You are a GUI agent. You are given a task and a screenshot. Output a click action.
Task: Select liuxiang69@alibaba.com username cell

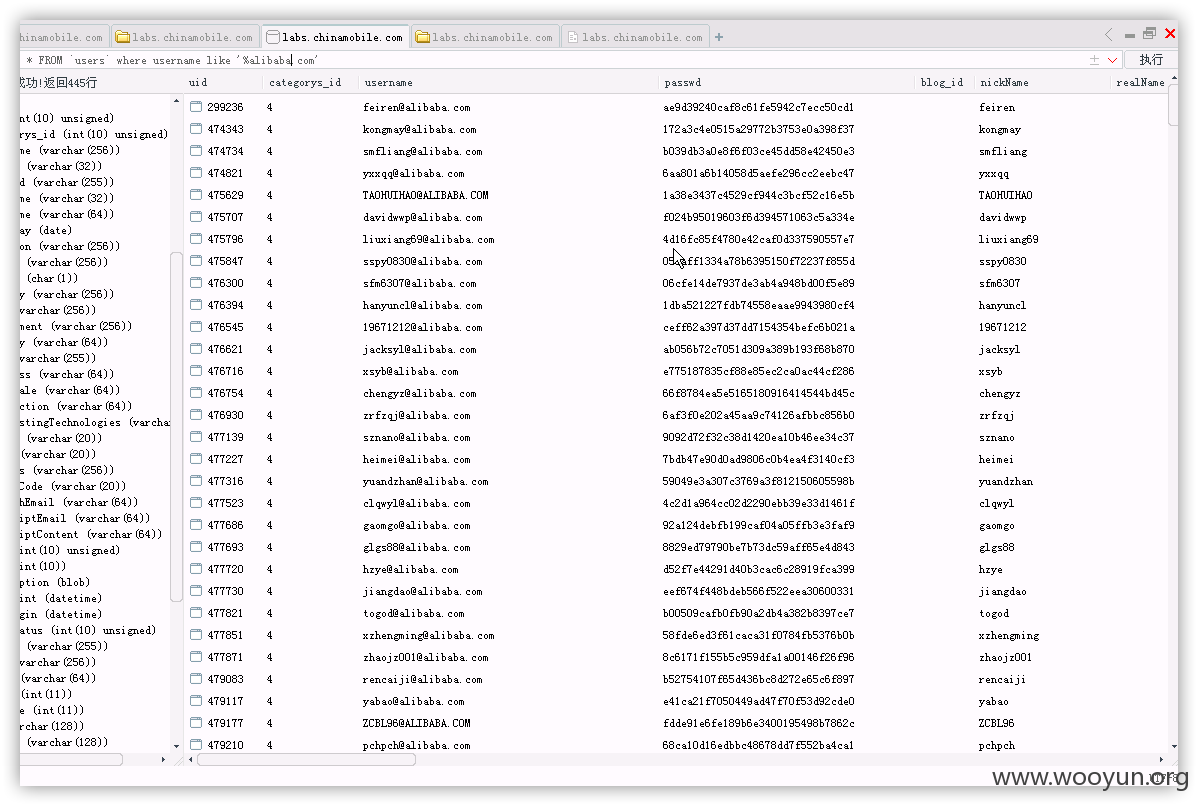pos(429,240)
